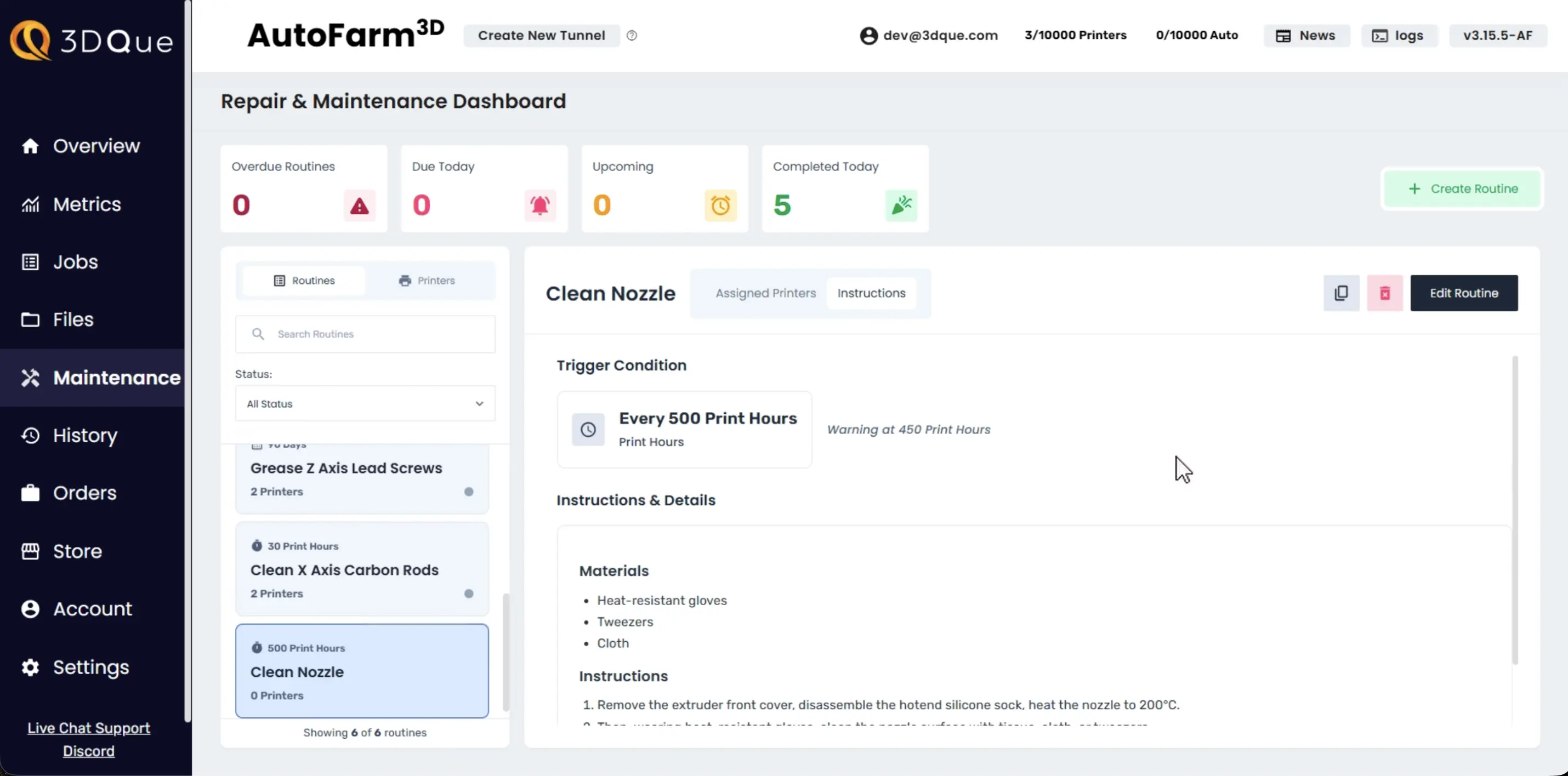1568x776 pixels.
Task: Open History in the sidebar
Action: pos(85,436)
